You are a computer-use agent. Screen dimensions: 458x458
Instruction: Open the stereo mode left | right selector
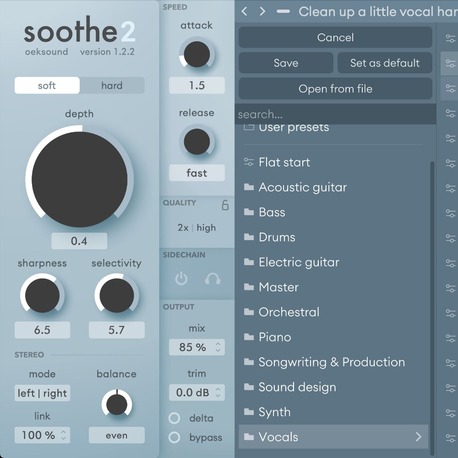42,393
